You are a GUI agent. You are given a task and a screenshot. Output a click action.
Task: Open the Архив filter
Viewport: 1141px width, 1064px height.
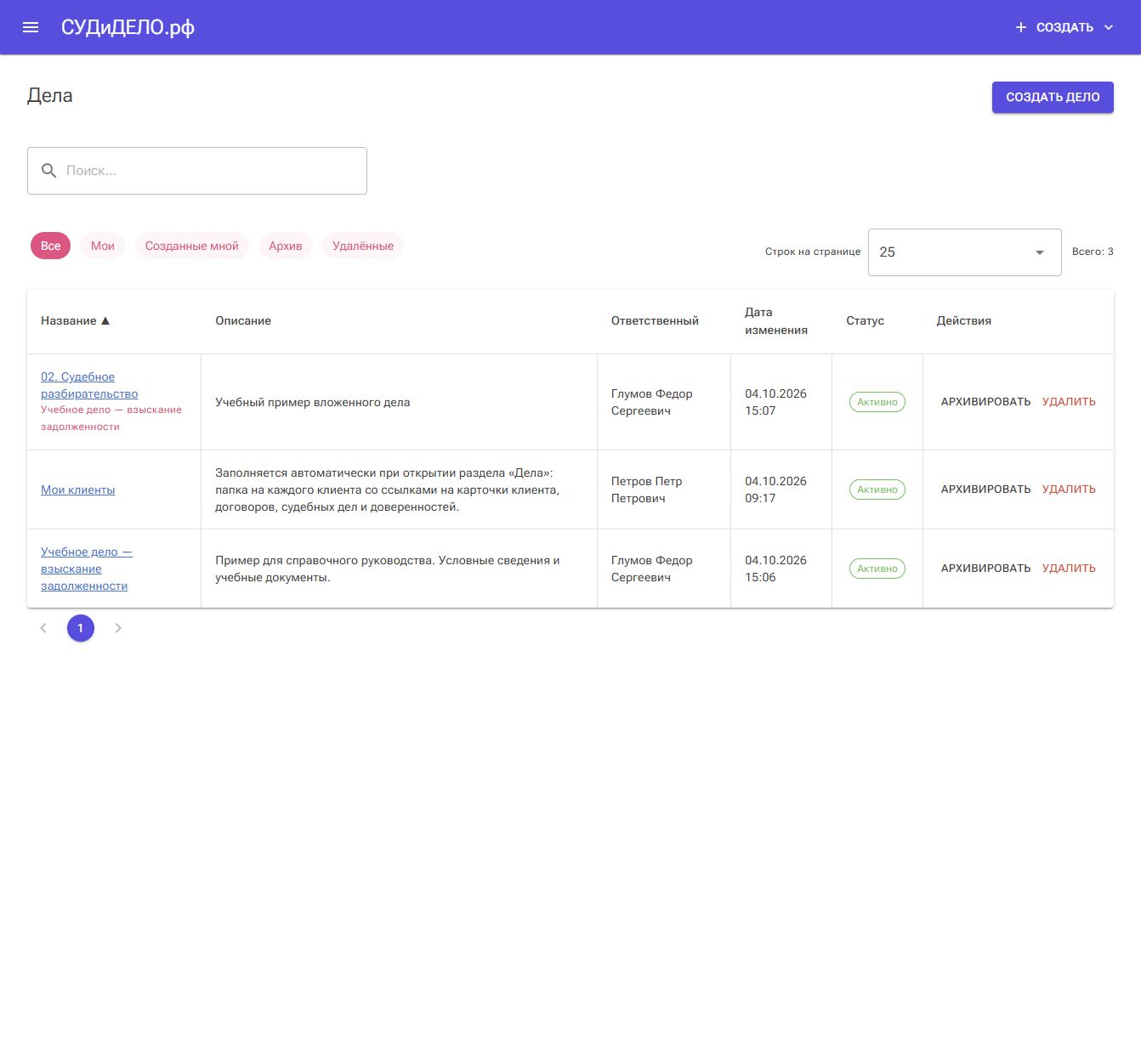(x=286, y=246)
